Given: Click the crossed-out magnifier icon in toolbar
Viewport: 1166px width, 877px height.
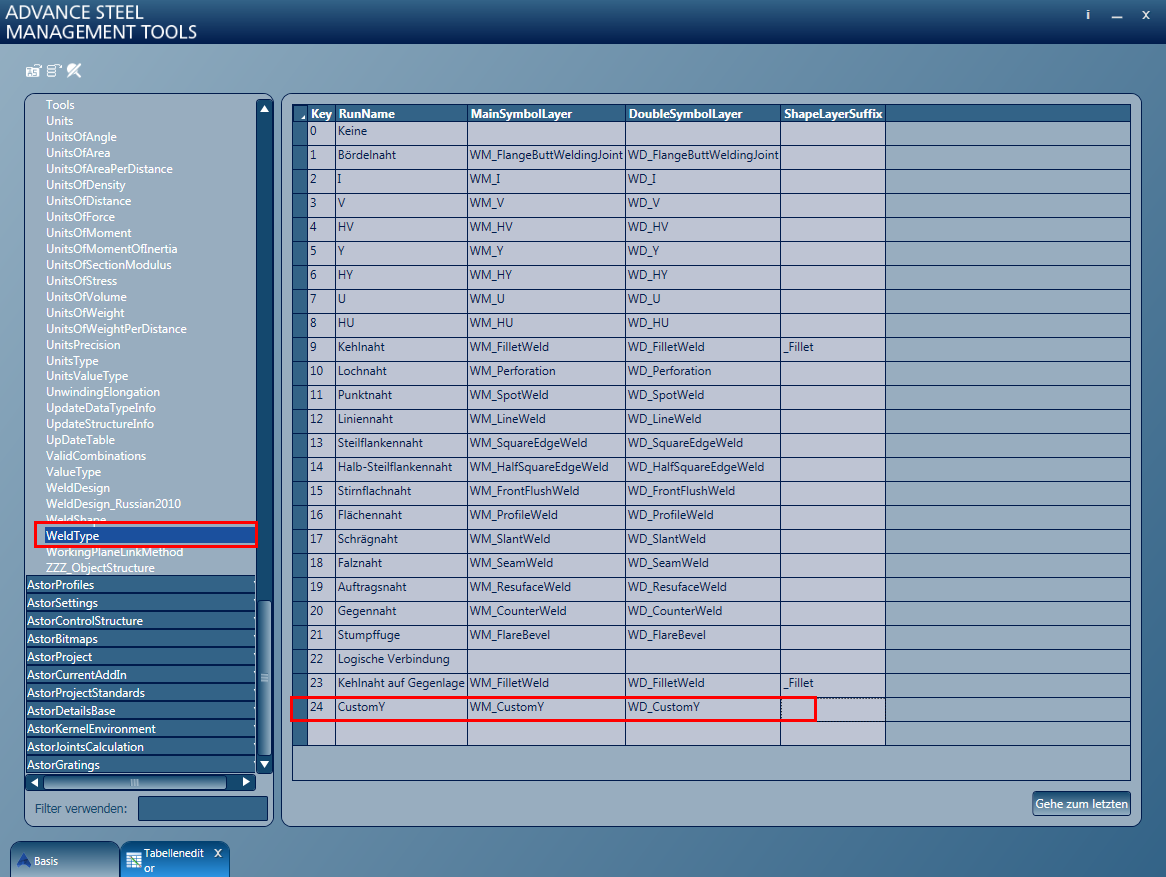Looking at the screenshot, I should (74, 71).
